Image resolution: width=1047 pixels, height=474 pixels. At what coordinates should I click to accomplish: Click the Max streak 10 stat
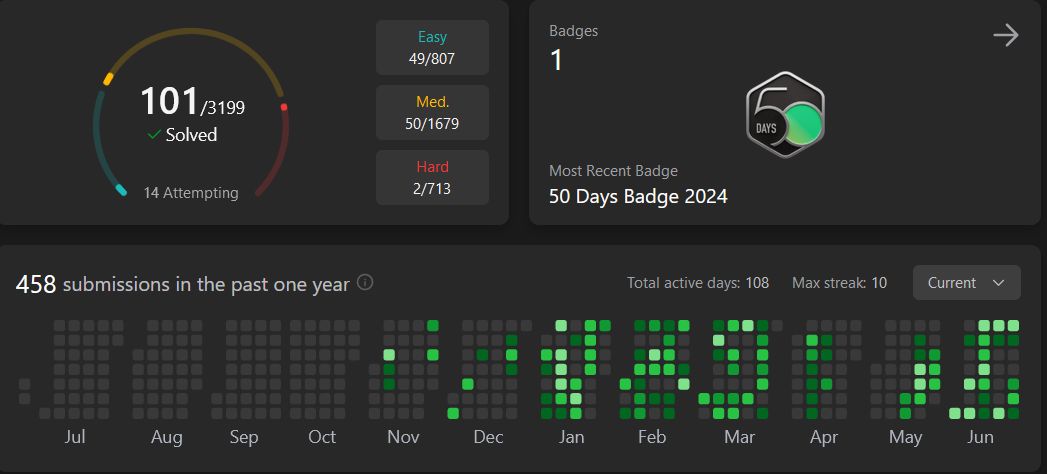pos(839,283)
